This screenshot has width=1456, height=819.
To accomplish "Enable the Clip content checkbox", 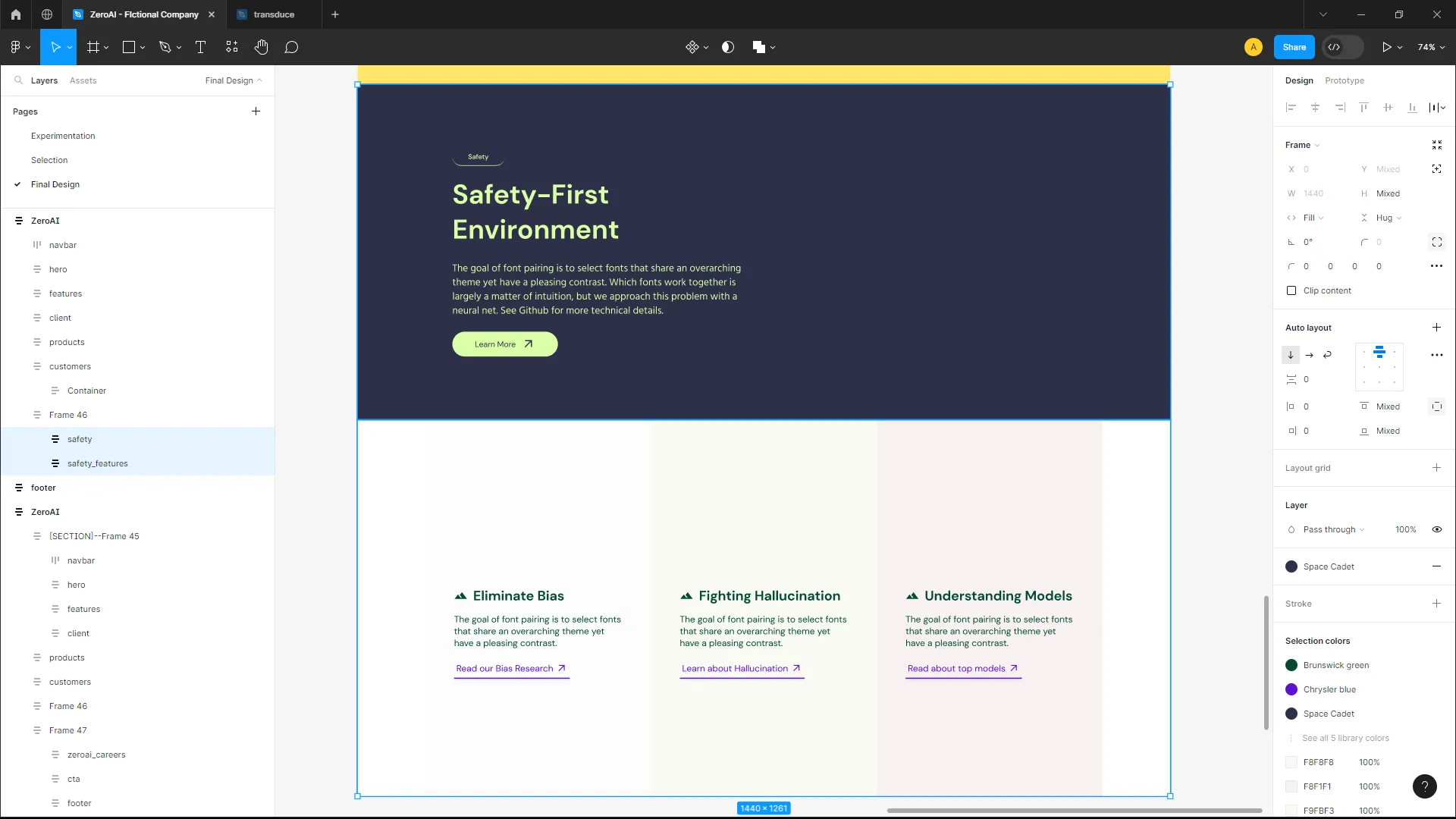I will pyautogui.click(x=1291, y=290).
